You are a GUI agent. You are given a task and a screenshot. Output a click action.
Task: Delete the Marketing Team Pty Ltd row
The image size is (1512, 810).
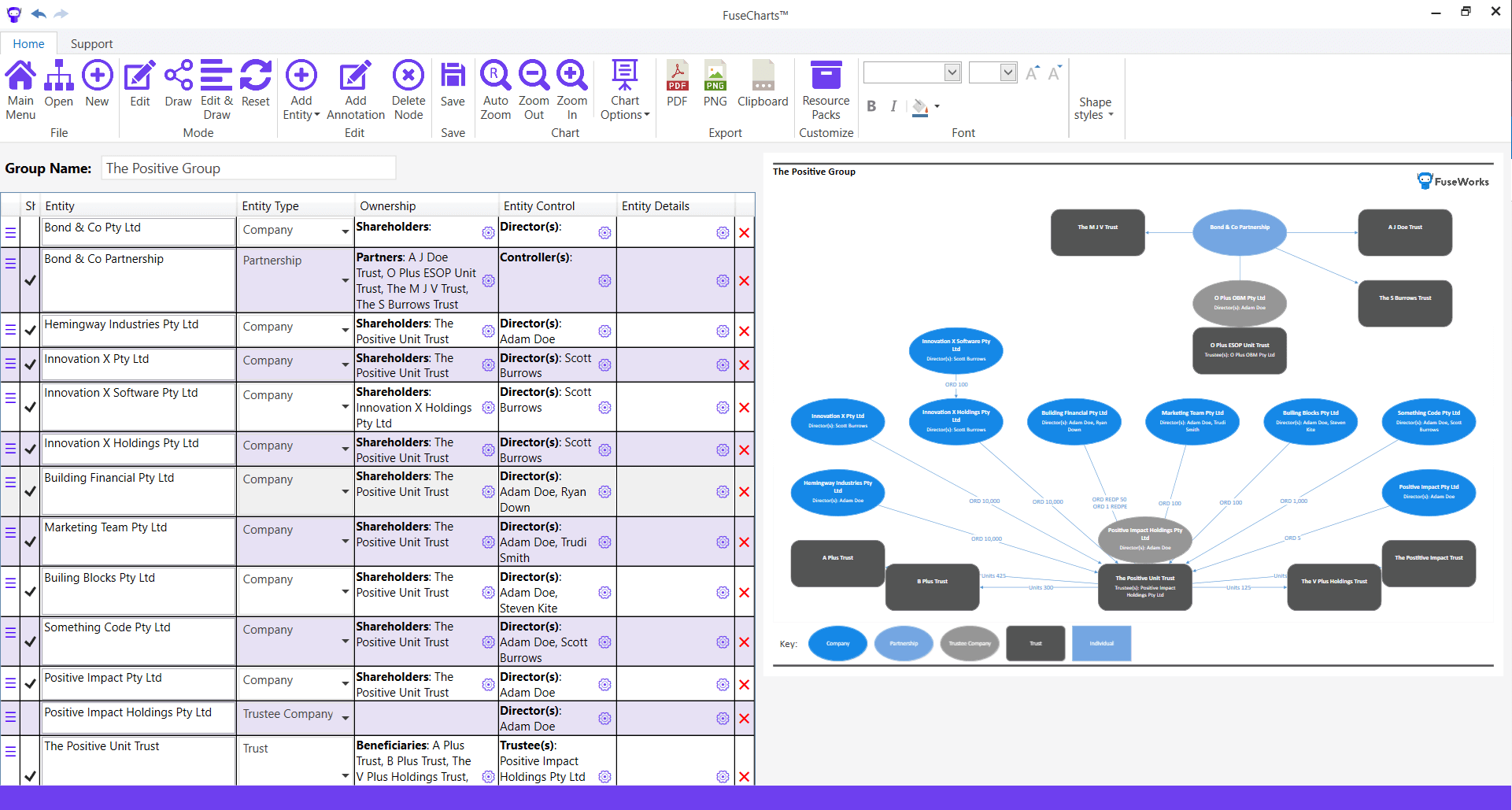click(x=744, y=542)
